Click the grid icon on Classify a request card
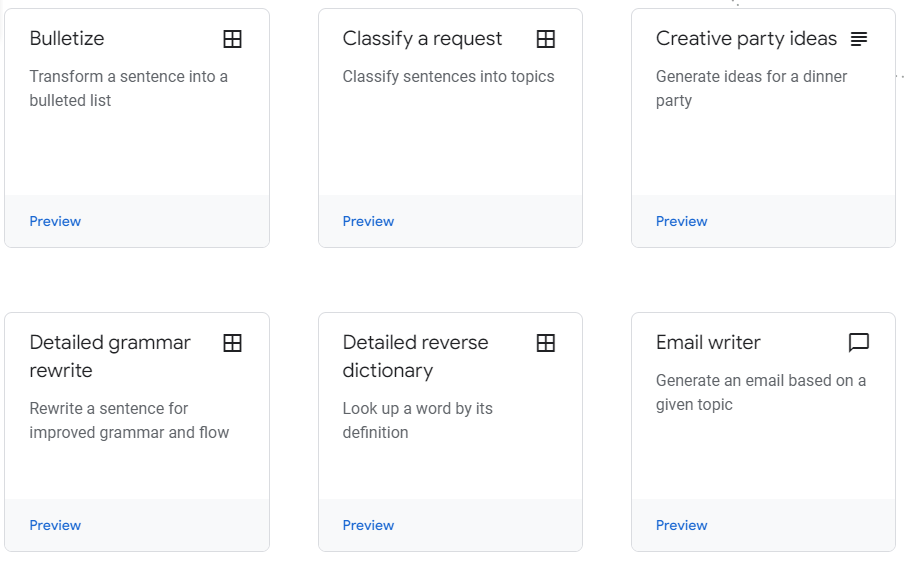The height and width of the screenshot is (566, 907). click(x=545, y=39)
